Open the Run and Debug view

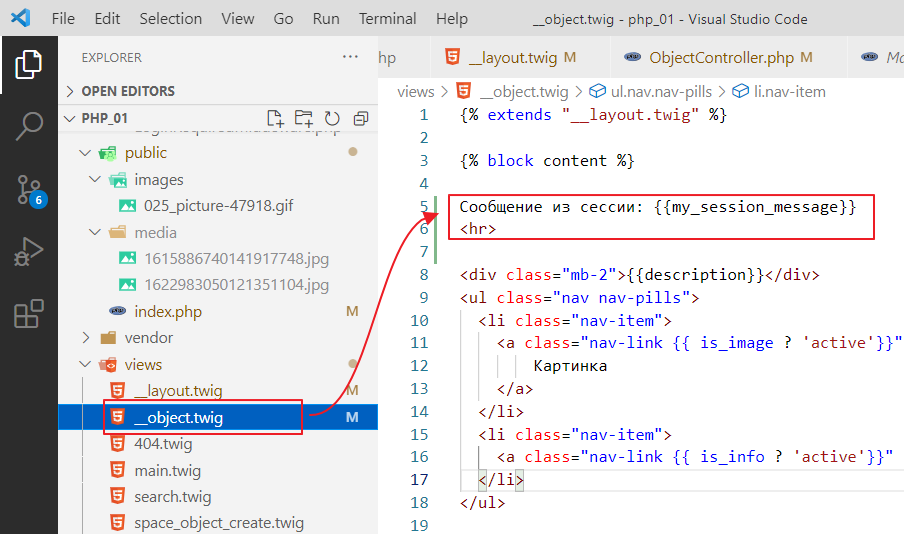28,252
